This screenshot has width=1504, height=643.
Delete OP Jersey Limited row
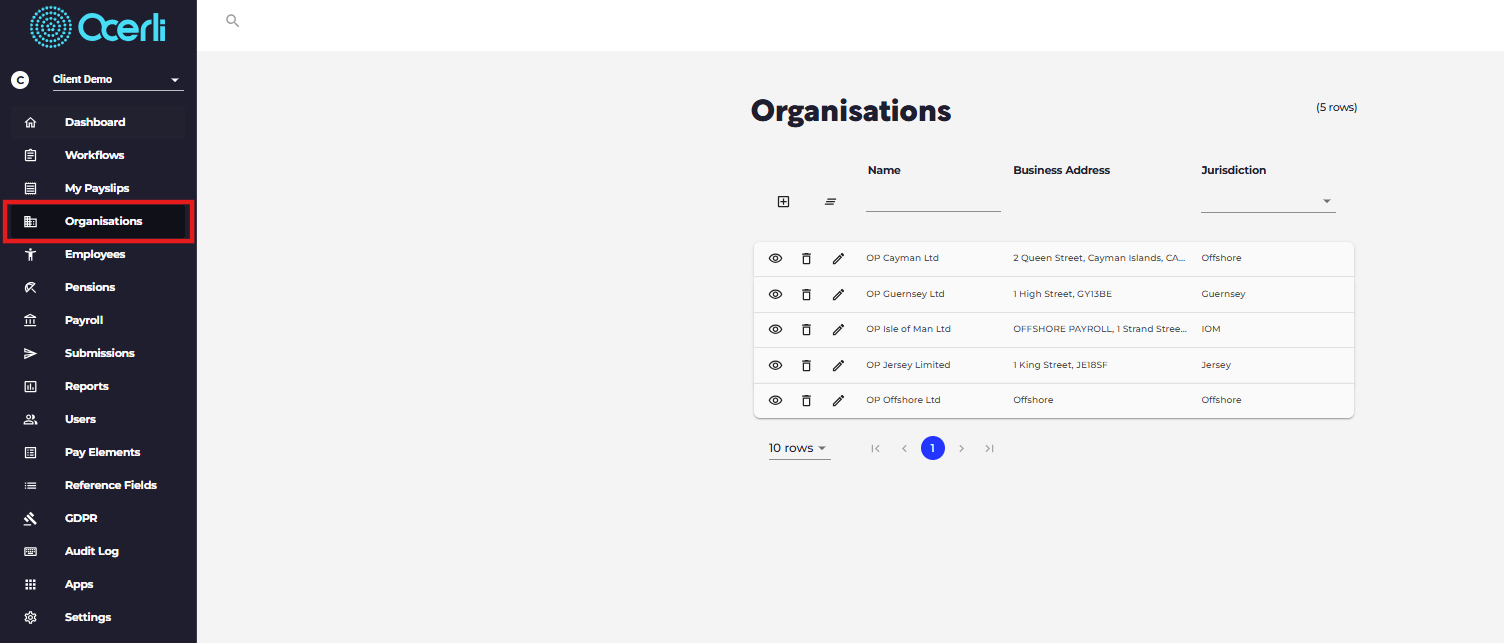point(806,365)
